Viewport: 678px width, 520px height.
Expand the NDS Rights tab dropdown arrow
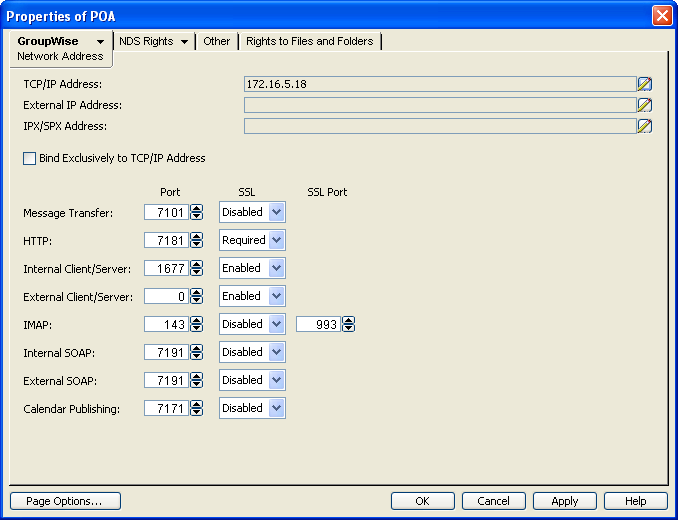184,42
